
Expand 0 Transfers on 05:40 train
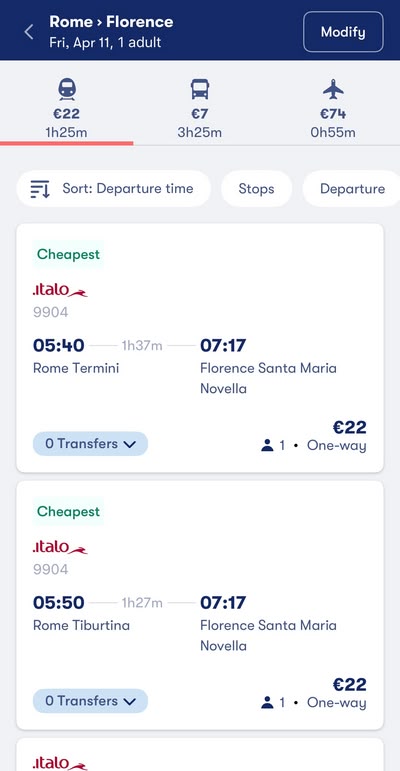(x=91, y=444)
